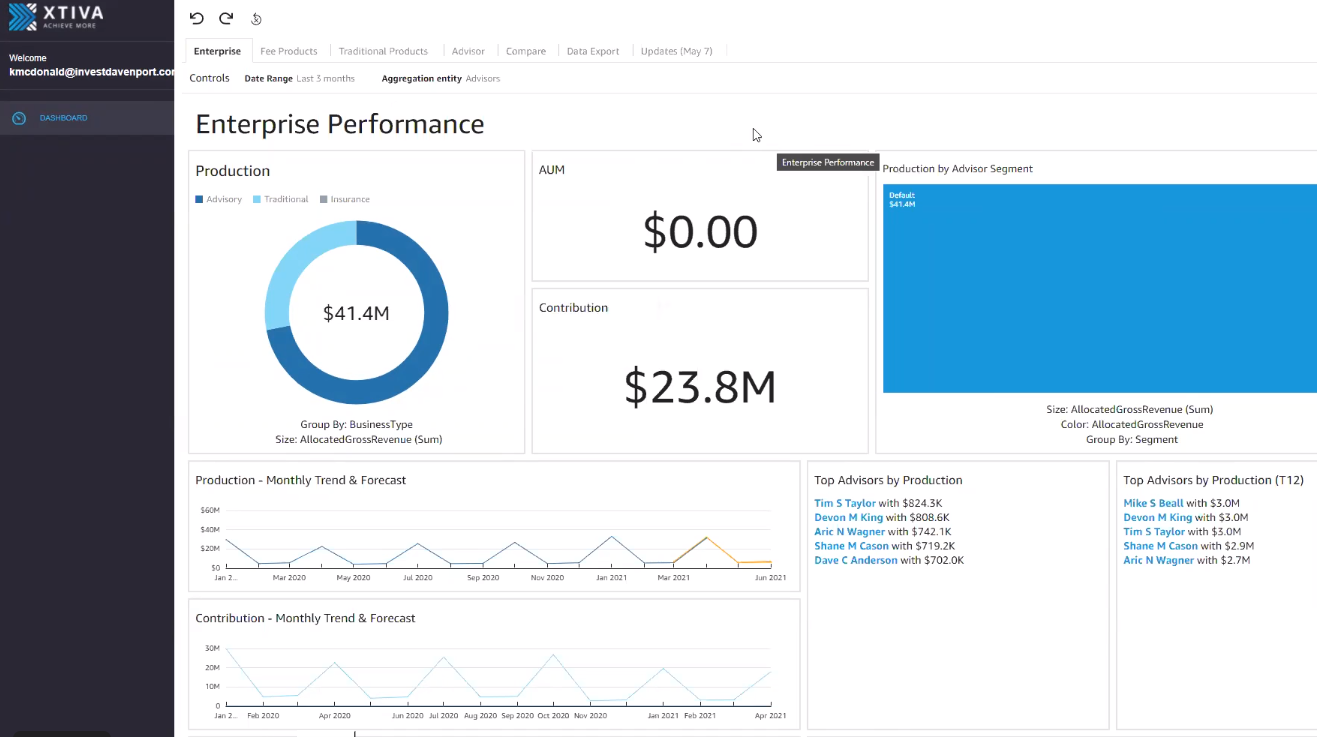
Task: Click the Redo arrow icon
Action: coord(225,18)
